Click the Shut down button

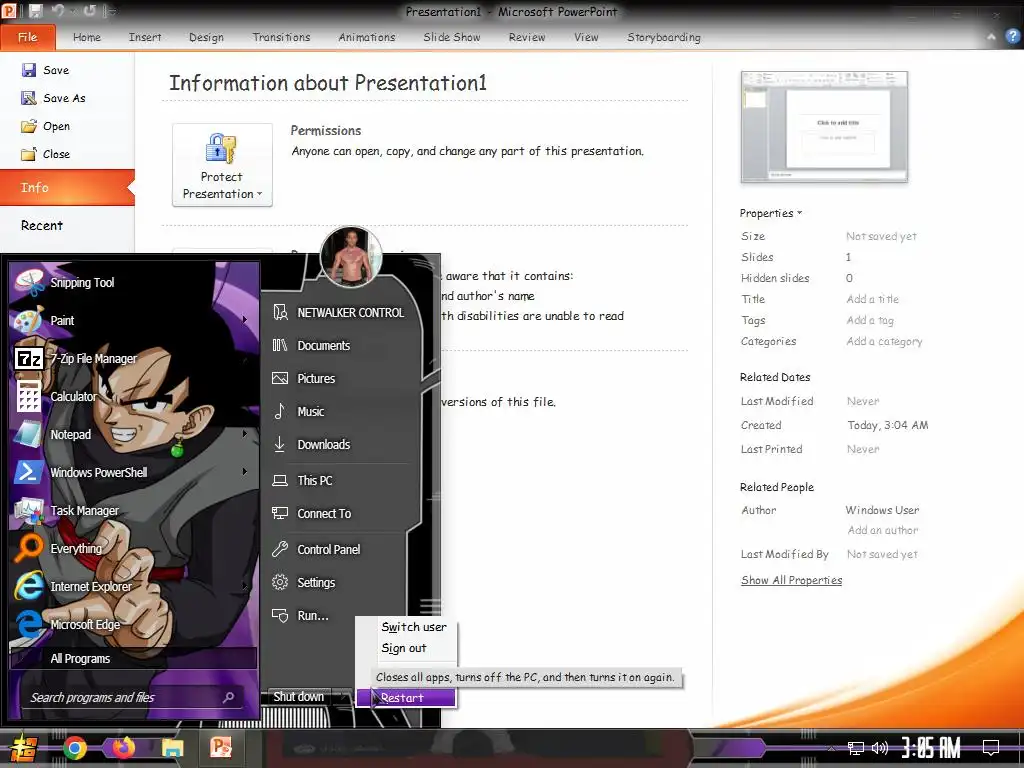(298, 697)
